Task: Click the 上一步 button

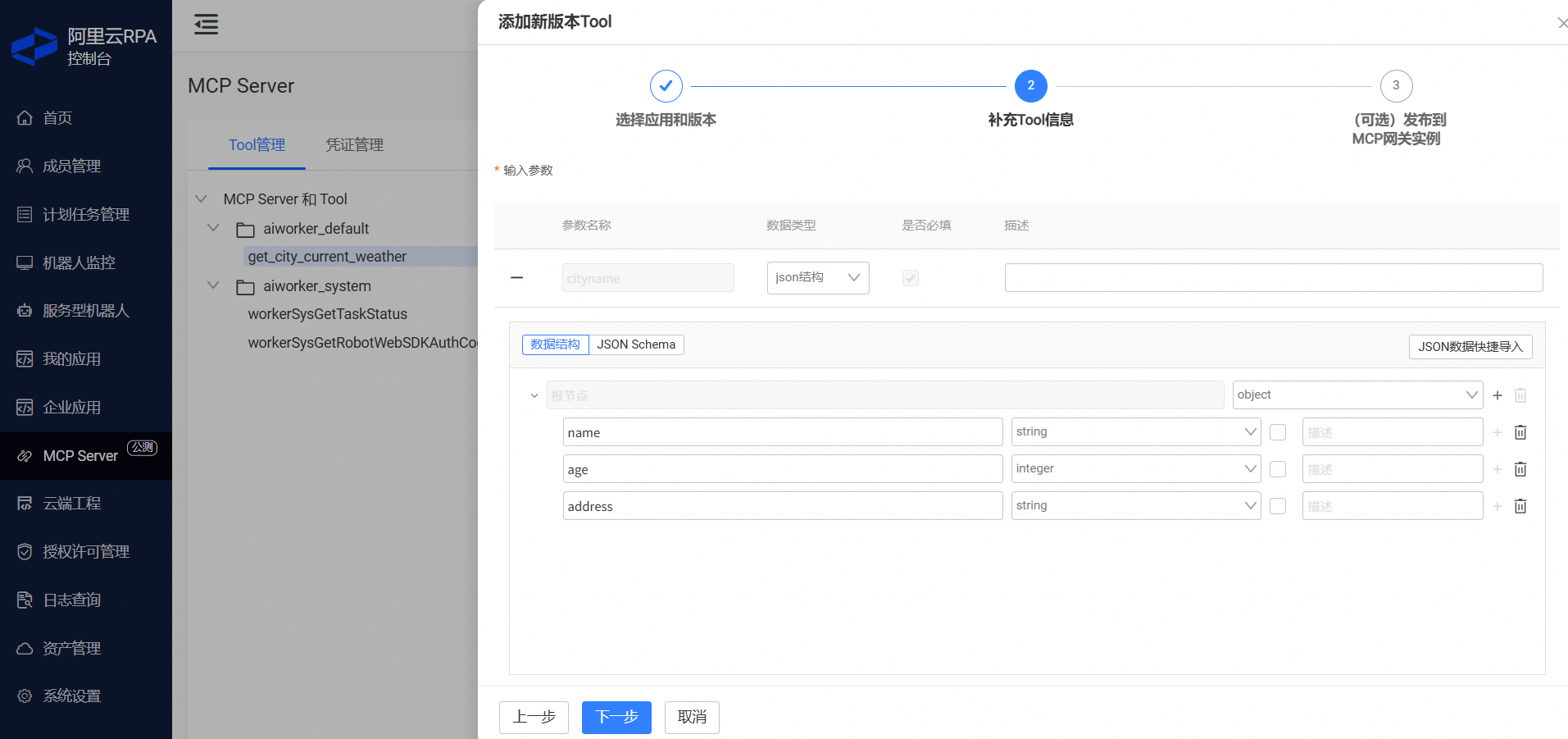Action: coord(534,718)
